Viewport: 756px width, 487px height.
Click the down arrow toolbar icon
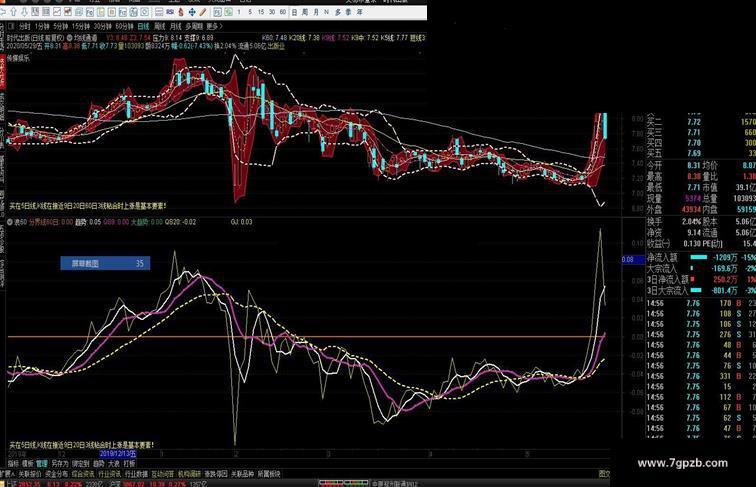click(x=24, y=12)
